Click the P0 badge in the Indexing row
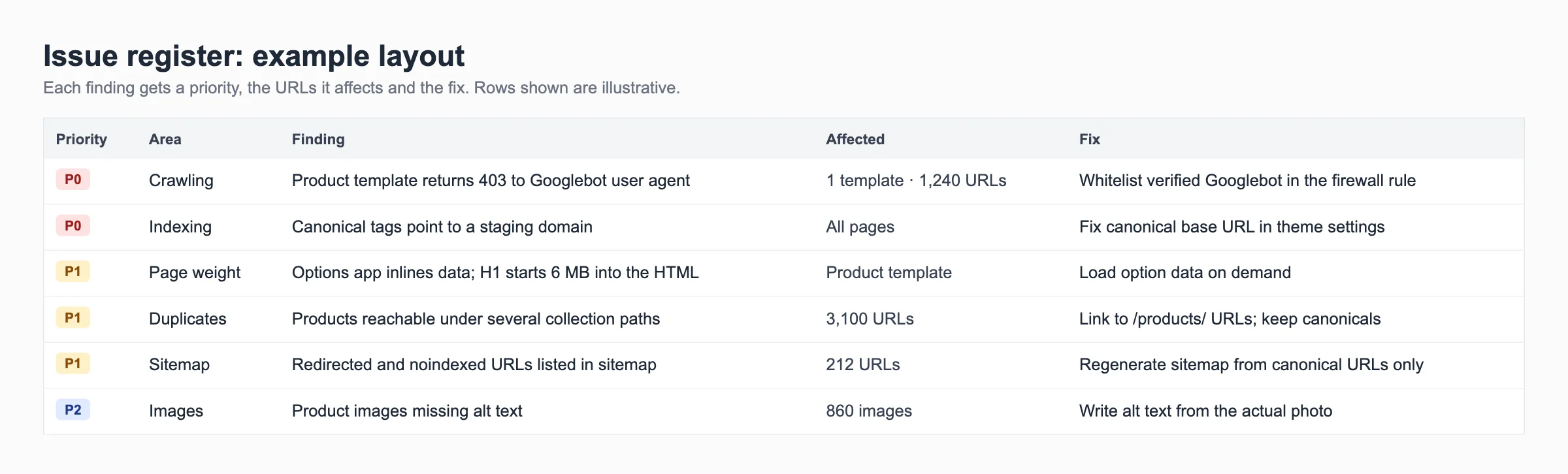The height and width of the screenshot is (474, 1568). point(73,226)
